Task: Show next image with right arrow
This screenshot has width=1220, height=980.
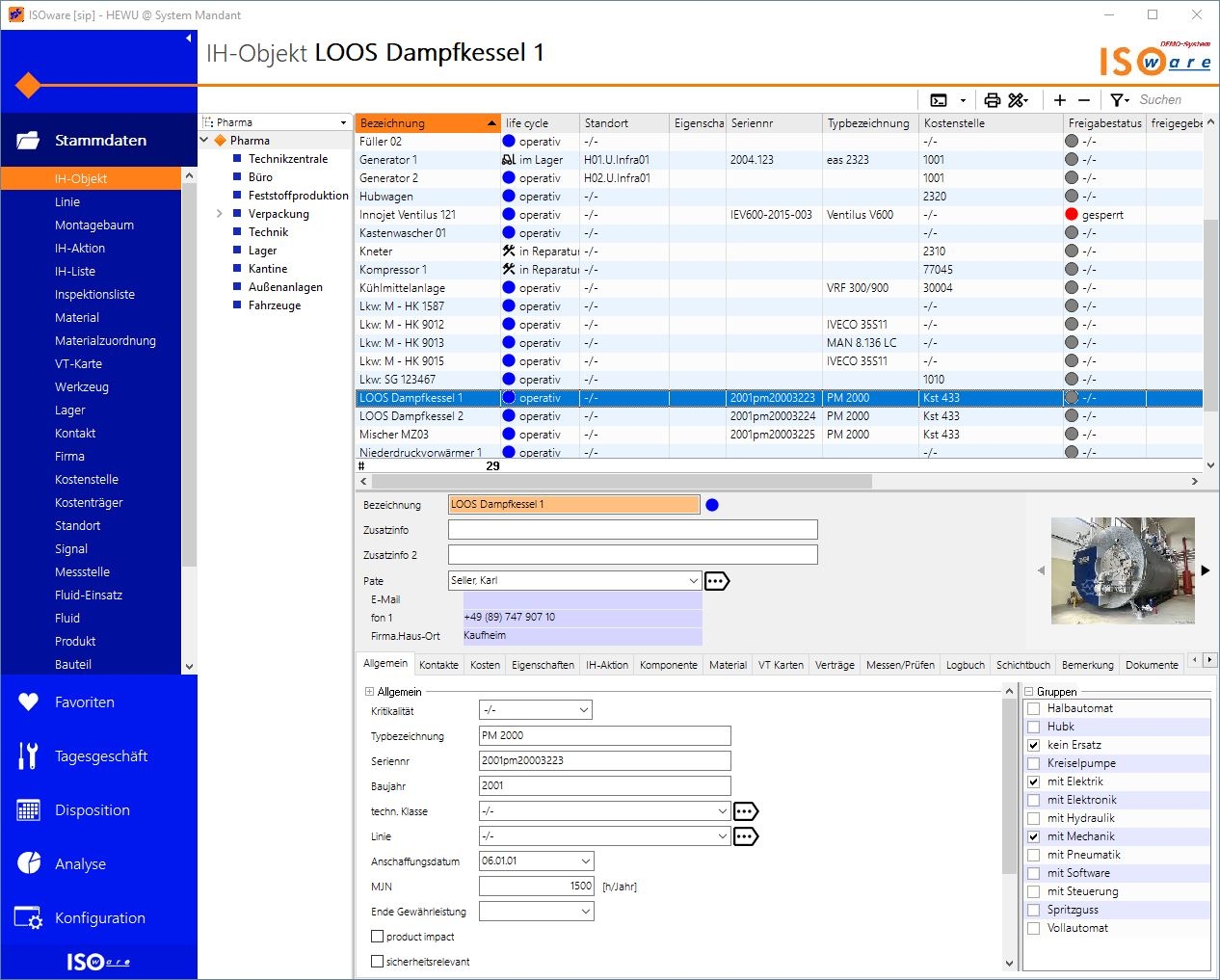Action: pos(1205,570)
